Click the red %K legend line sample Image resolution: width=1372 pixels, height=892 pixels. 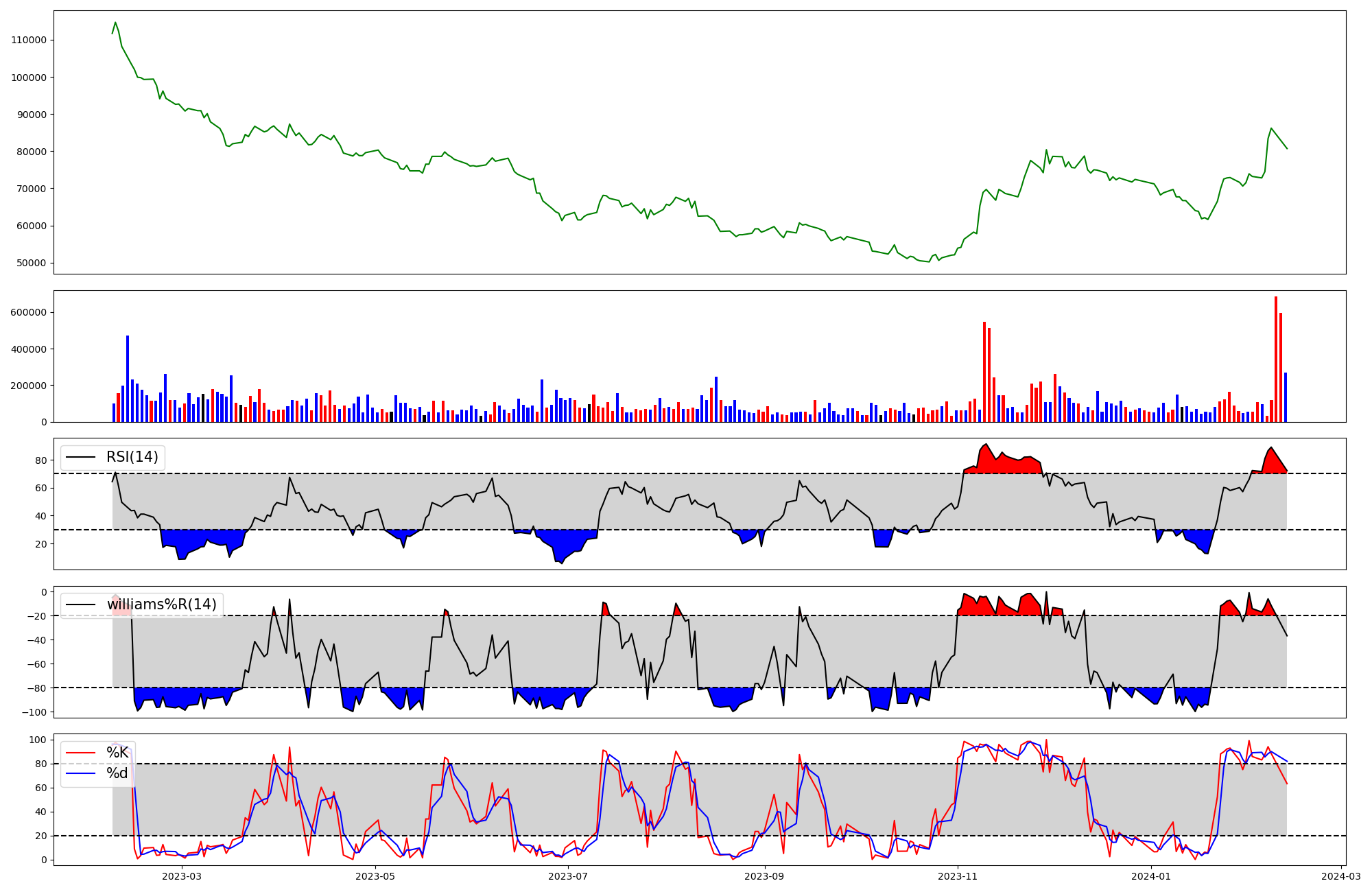[x=80, y=753]
